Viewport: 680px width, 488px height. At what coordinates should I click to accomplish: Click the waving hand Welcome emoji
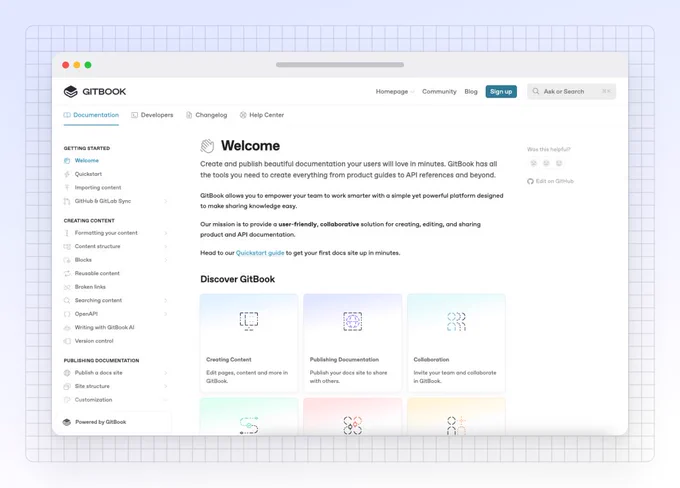(x=207, y=146)
